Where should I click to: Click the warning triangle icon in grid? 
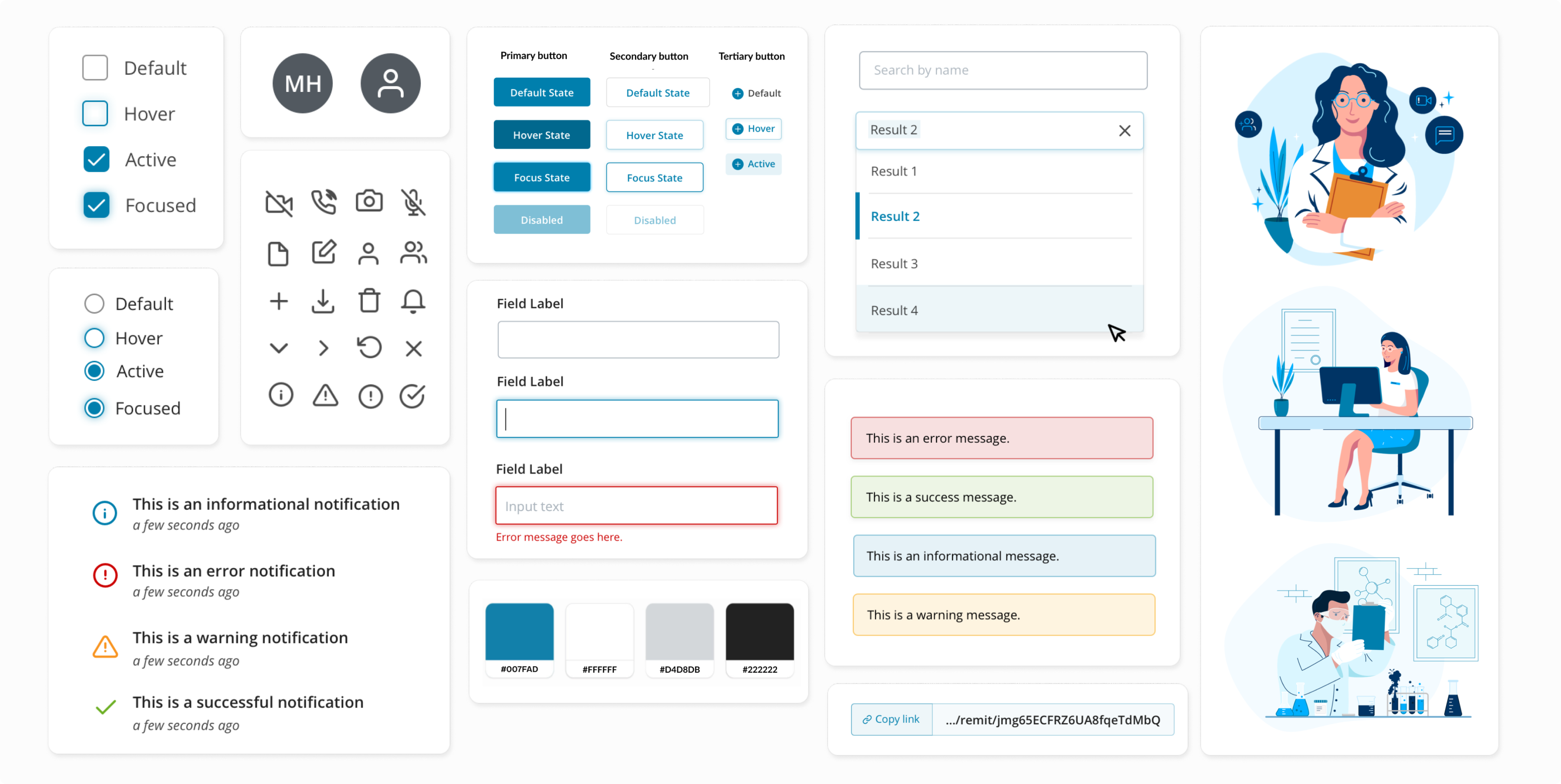pyautogui.click(x=326, y=396)
